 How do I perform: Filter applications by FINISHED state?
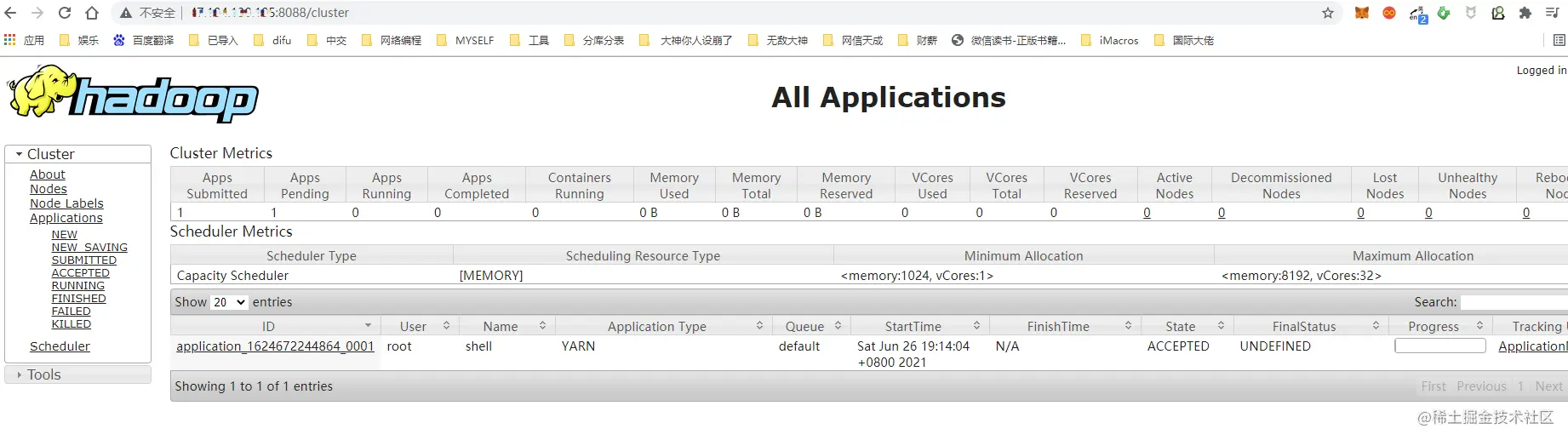point(78,299)
